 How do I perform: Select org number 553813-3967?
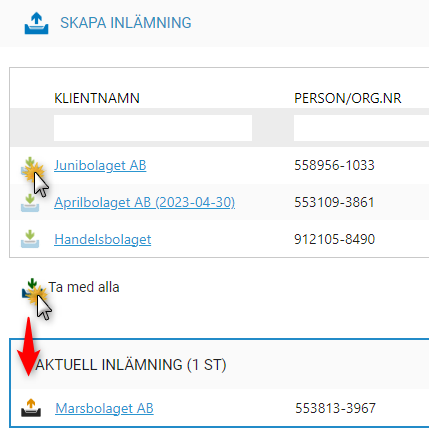tap(335, 408)
